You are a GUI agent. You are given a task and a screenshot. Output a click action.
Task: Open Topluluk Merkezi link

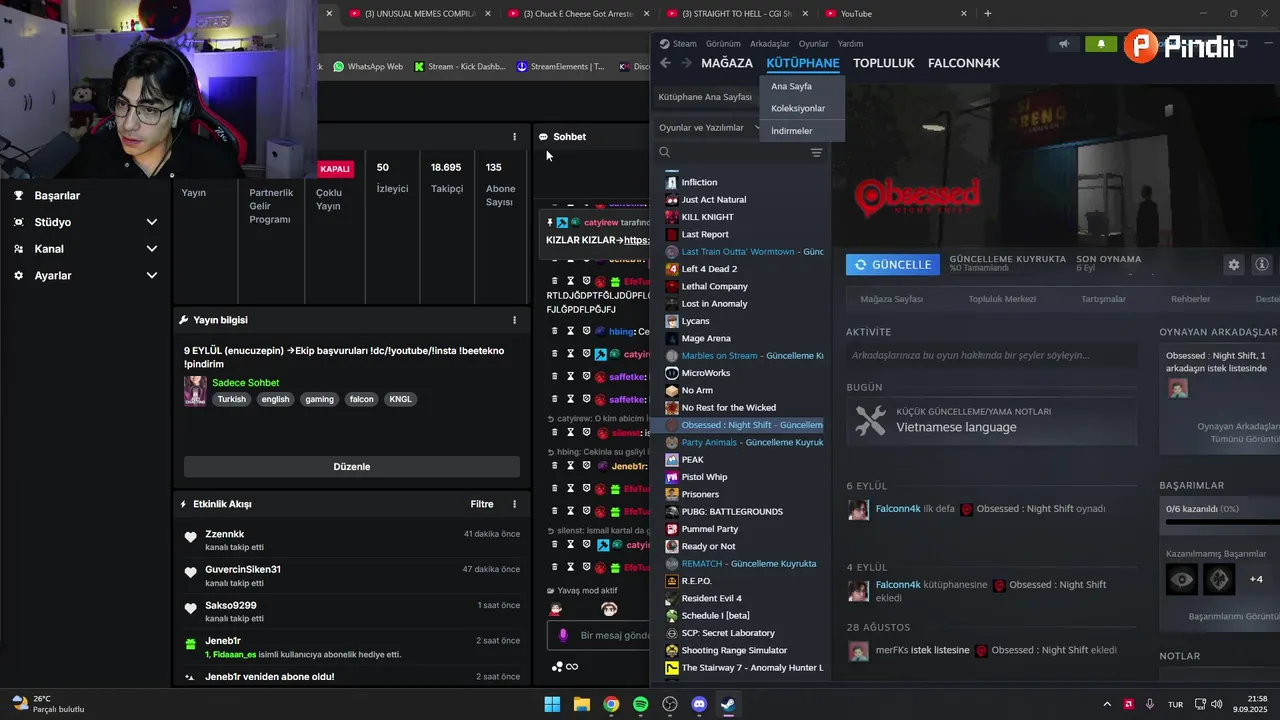click(x=1002, y=299)
